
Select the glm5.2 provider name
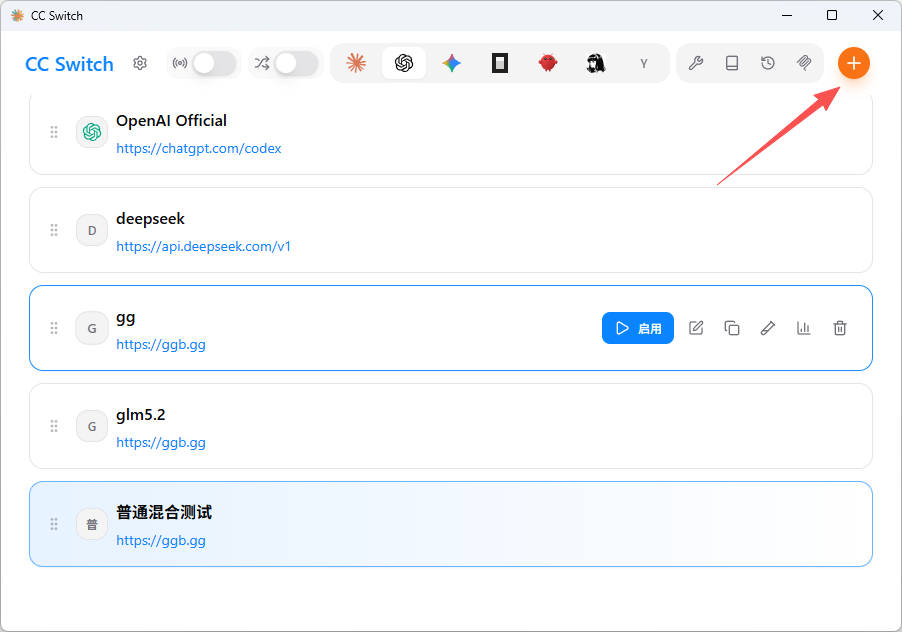tap(141, 415)
